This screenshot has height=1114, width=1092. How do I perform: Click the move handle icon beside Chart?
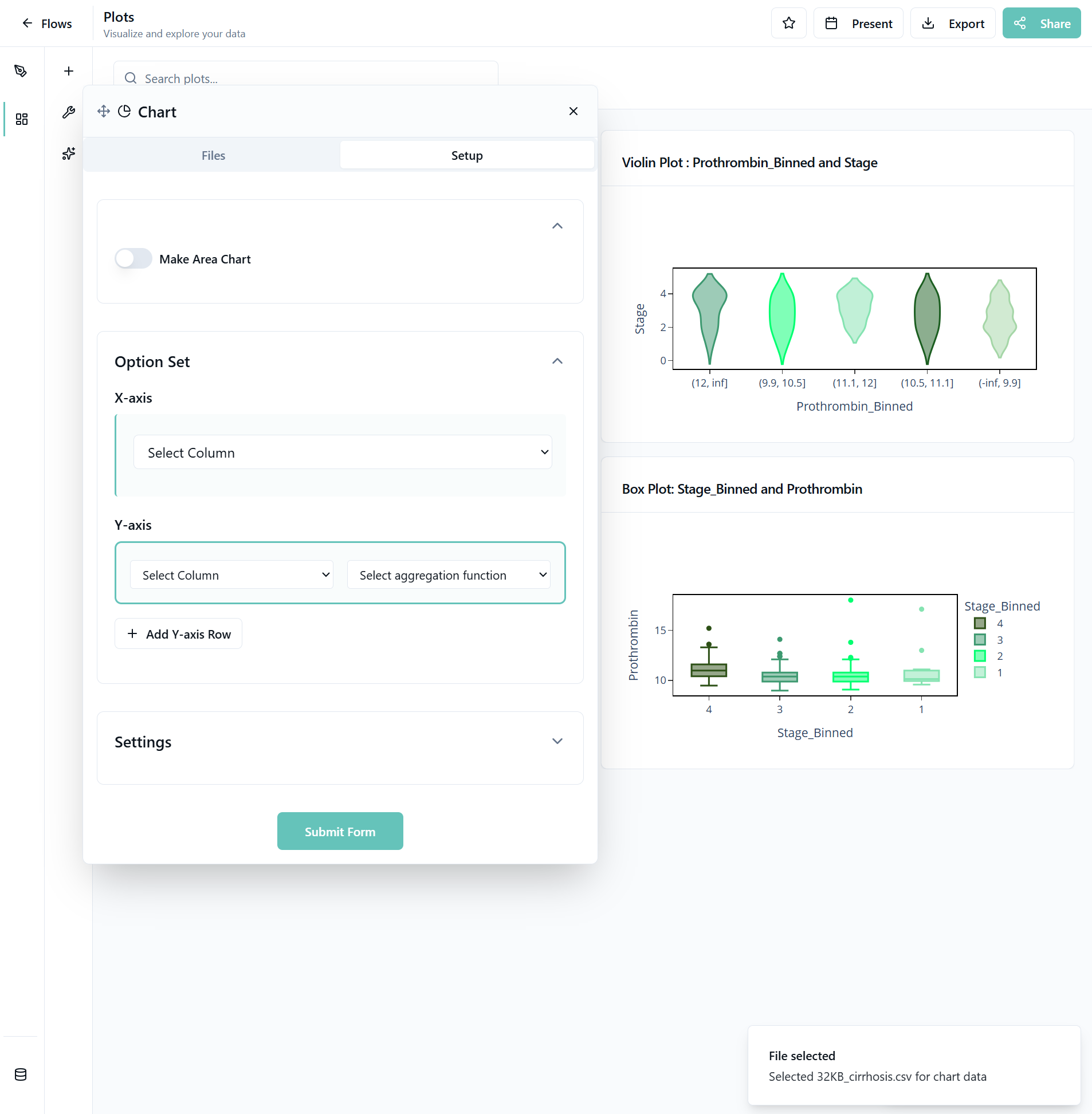point(104,111)
